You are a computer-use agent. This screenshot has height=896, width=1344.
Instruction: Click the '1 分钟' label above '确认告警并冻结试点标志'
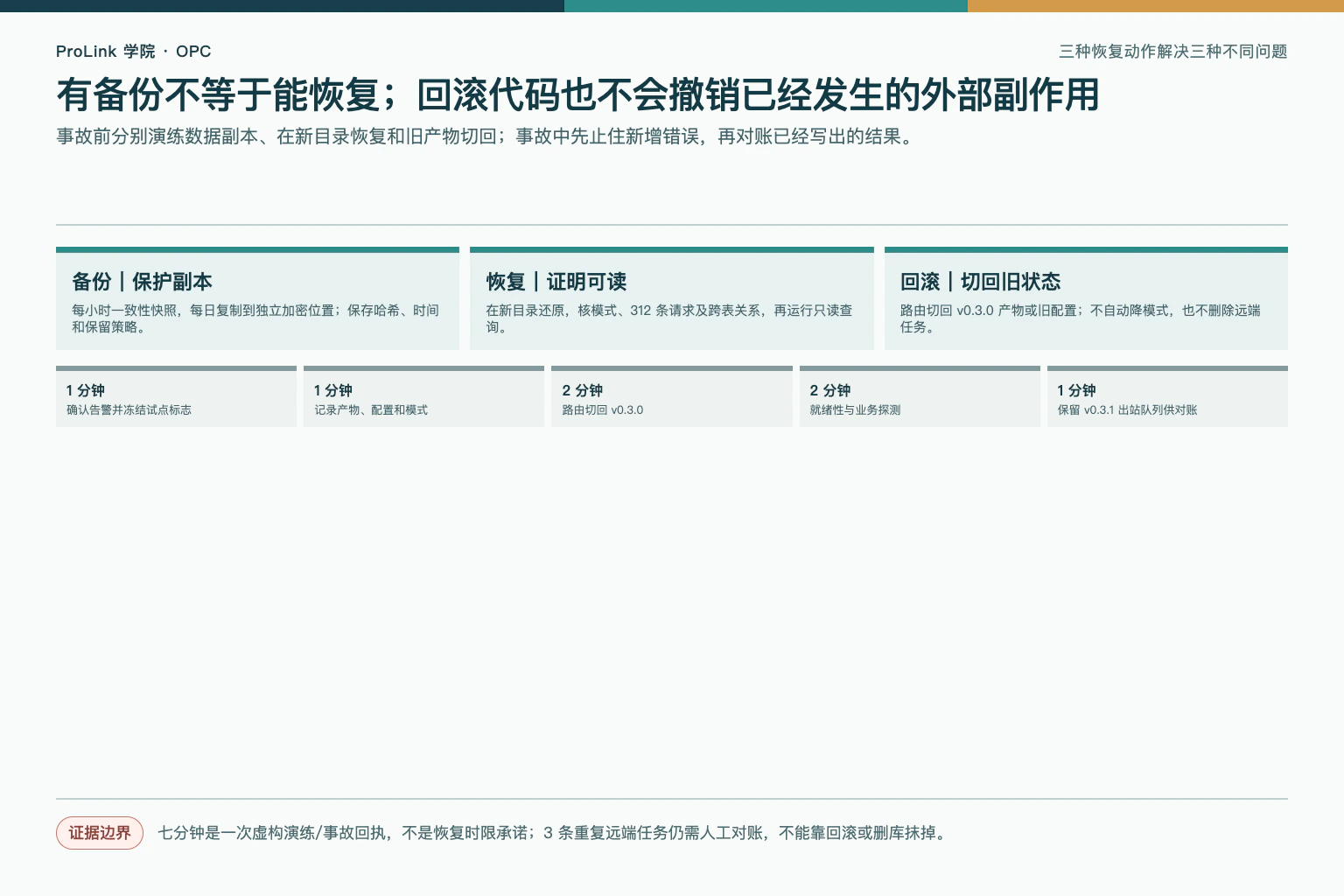tap(86, 390)
